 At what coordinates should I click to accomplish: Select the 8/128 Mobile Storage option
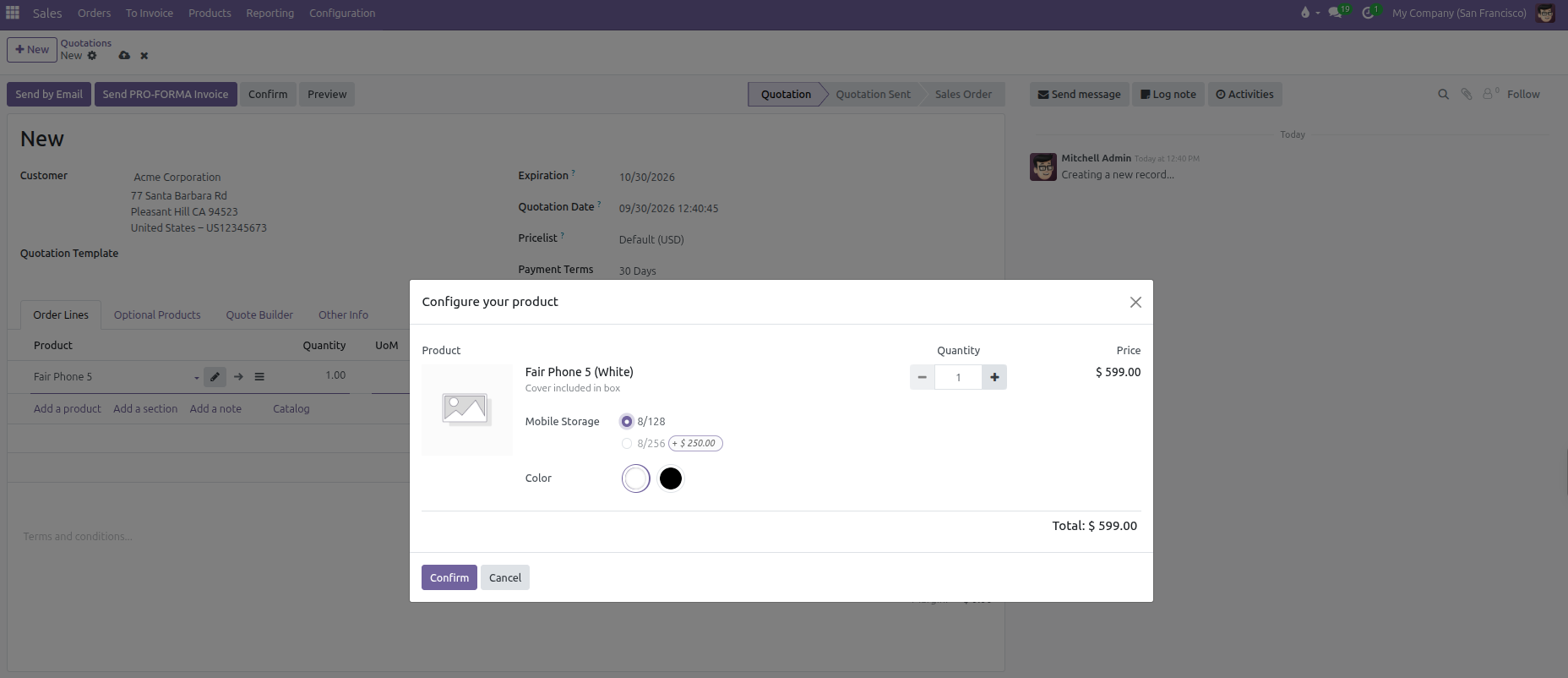[627, 421]
